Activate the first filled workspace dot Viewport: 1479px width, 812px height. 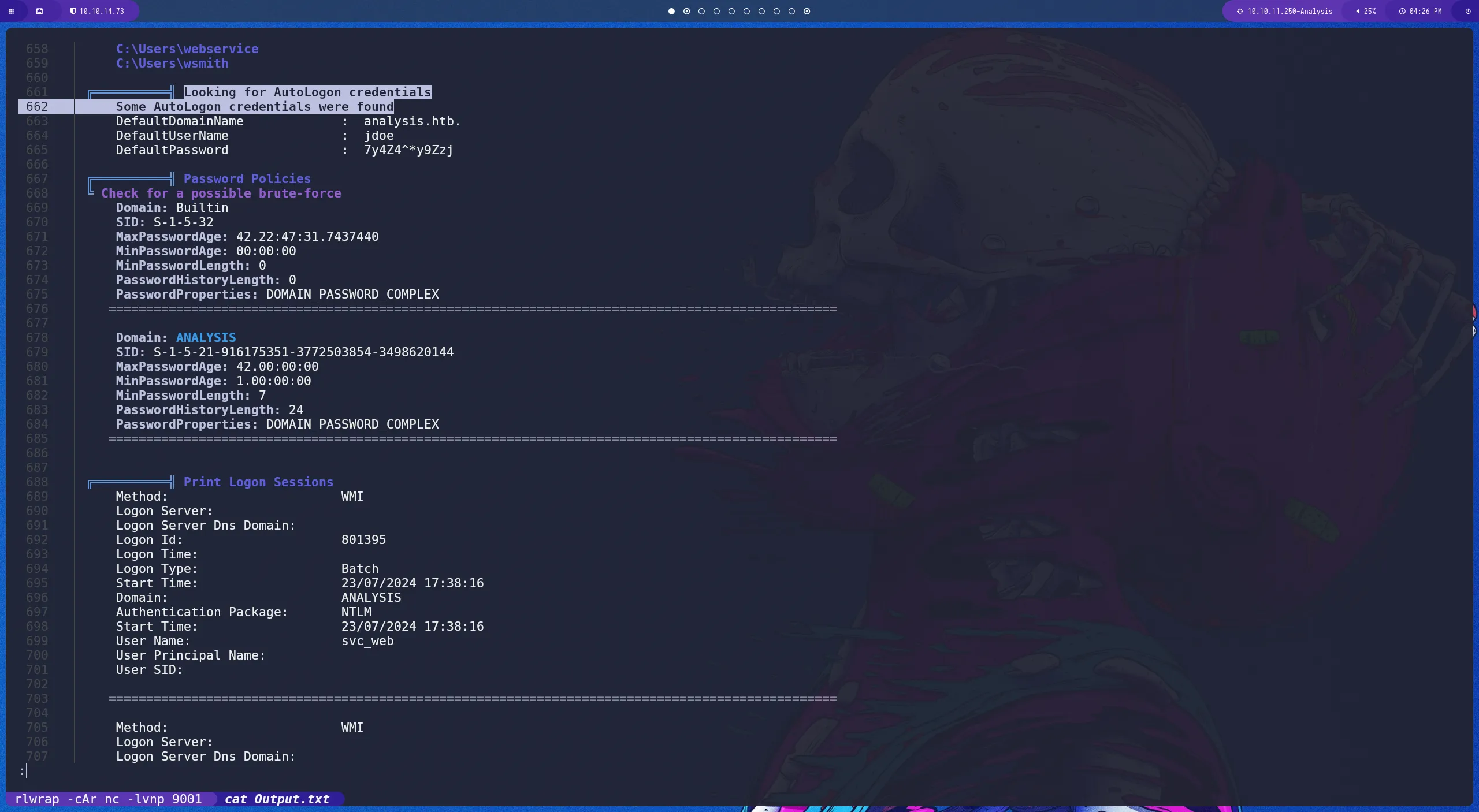[x=671, y=11]
